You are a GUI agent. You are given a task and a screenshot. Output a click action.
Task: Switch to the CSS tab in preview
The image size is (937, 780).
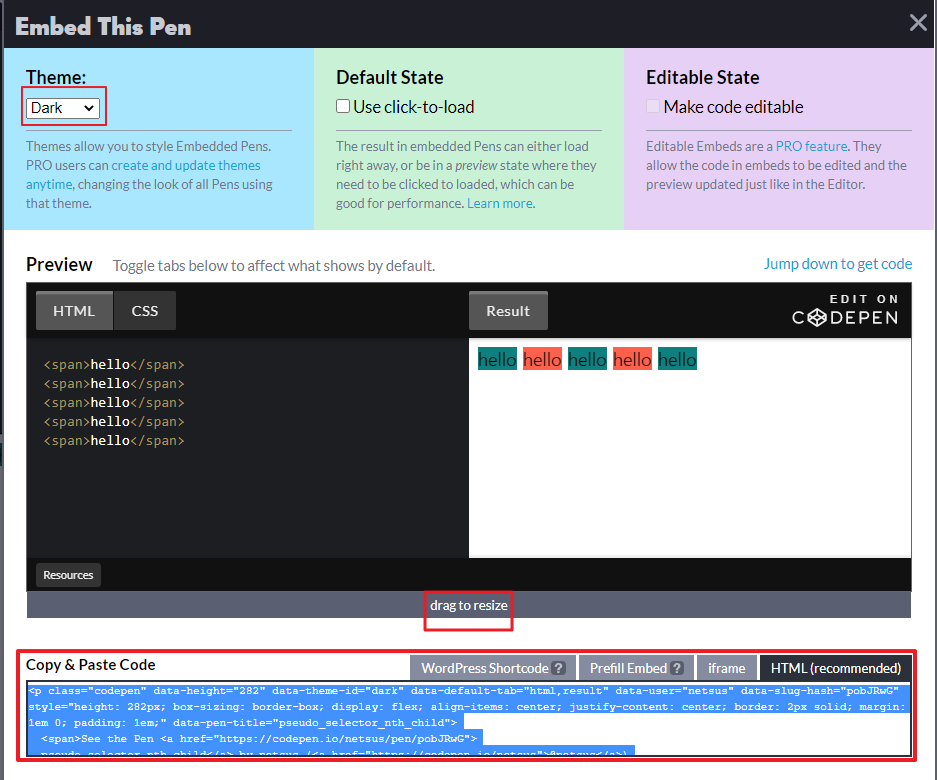(x=145, y=311)
